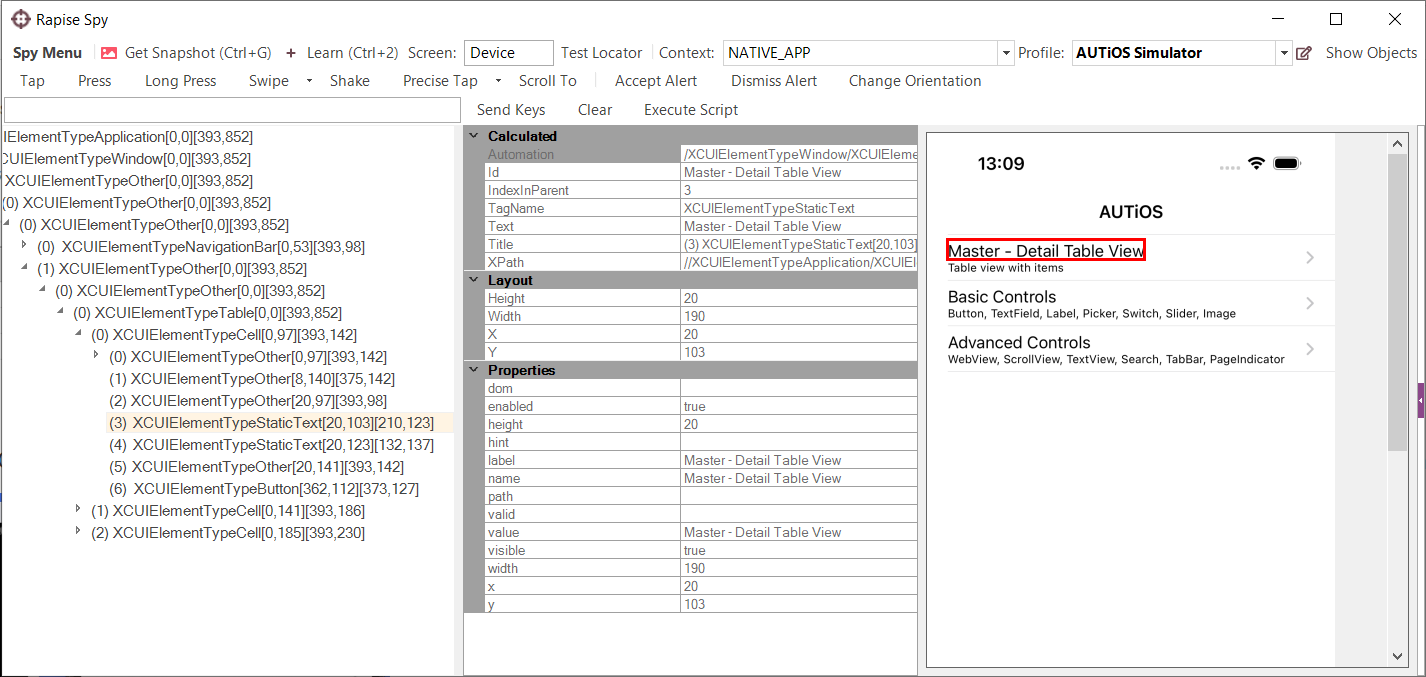Click the edit profile pencil icon

pyautogui.click(x=1304, y=53)
